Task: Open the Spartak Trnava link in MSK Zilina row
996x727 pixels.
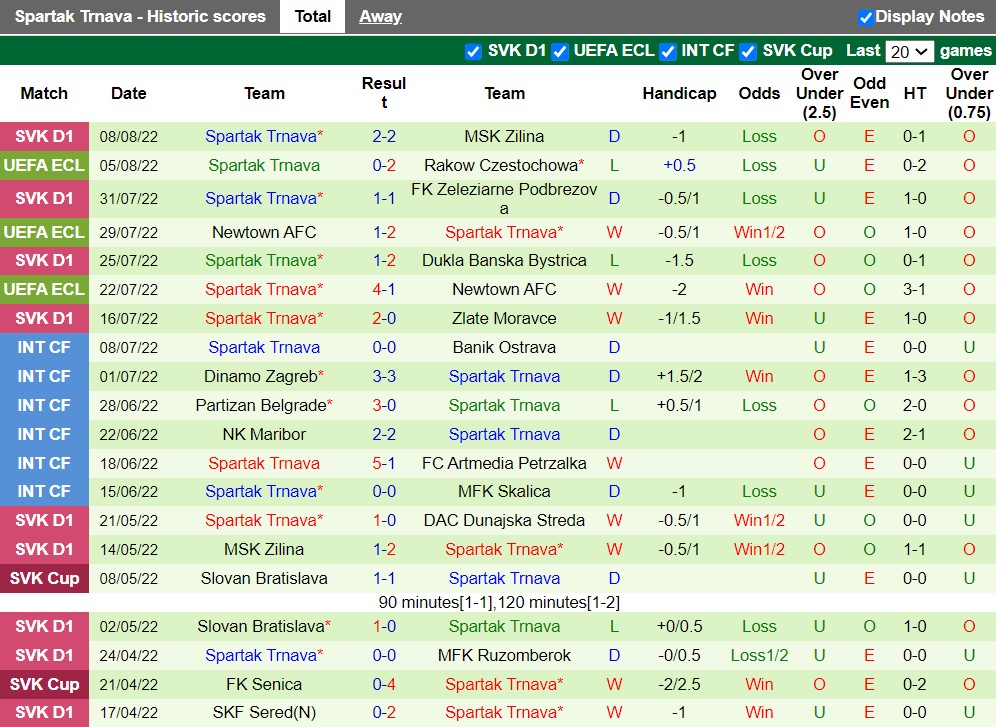Action: (x=263, y=136)
